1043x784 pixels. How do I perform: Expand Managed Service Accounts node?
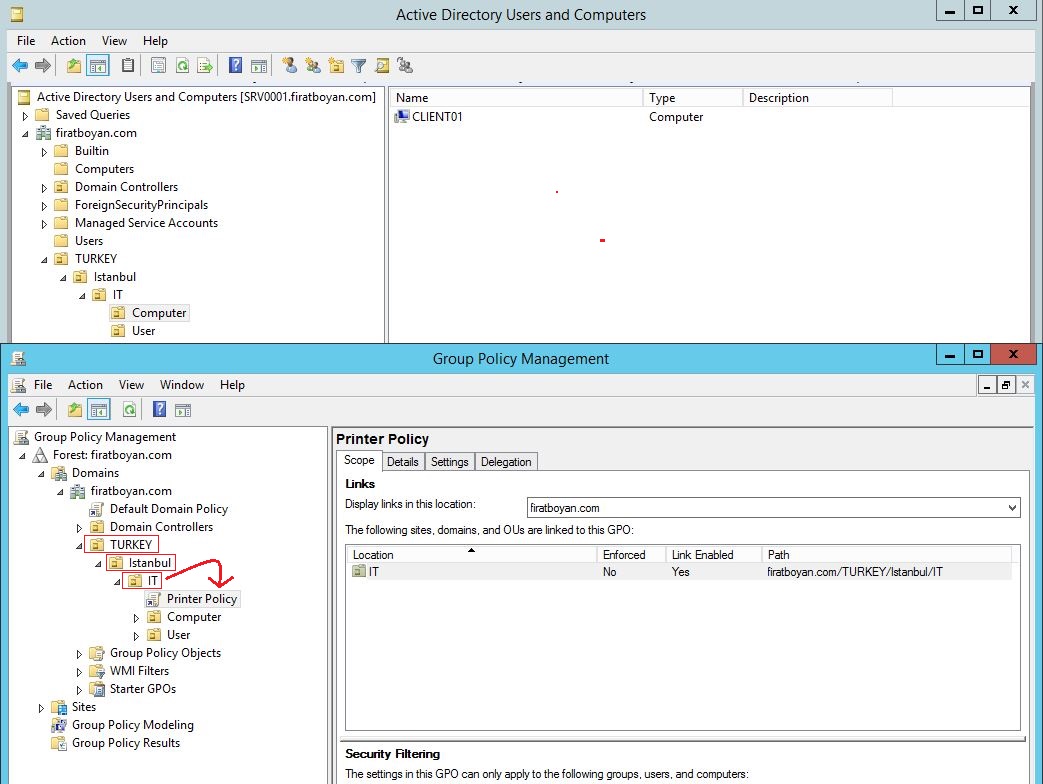(x=45, y=223)
